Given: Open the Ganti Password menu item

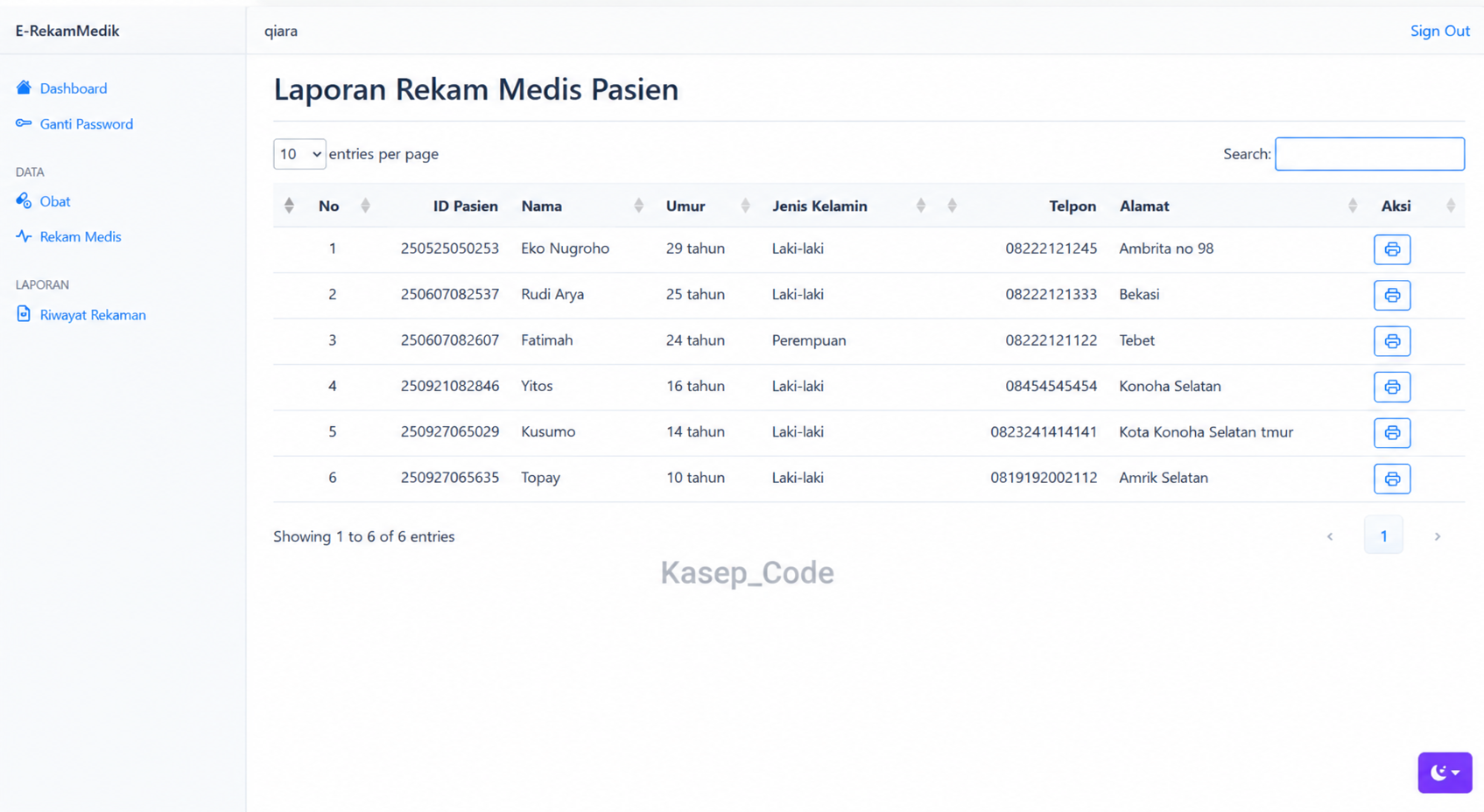Looking at the screenshot, I should point(87,124).
